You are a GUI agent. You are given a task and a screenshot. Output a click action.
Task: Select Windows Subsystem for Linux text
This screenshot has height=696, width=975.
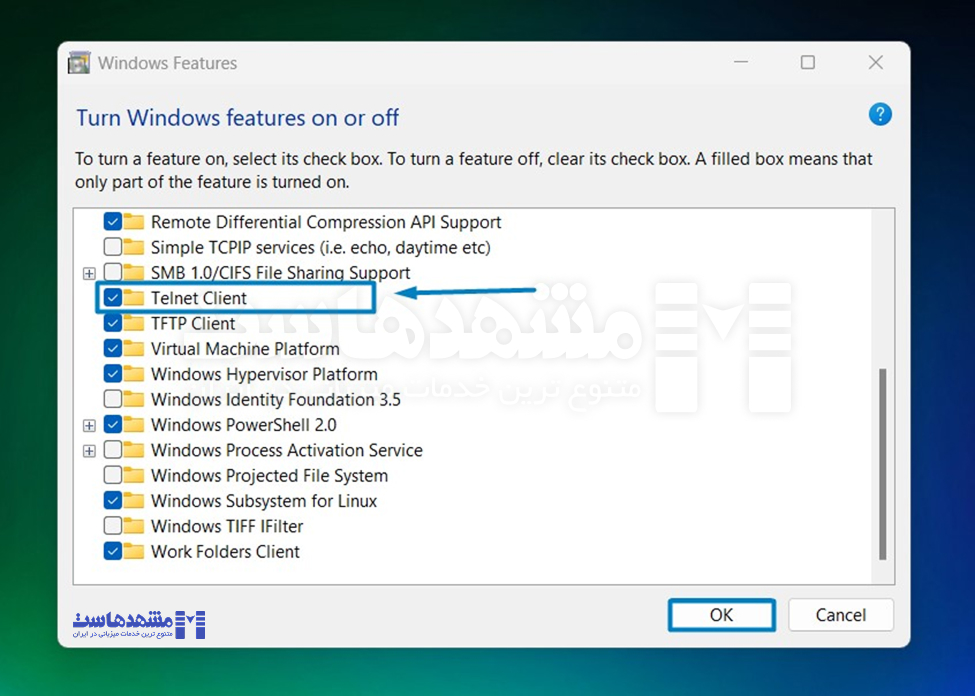(x=264, y=501)
